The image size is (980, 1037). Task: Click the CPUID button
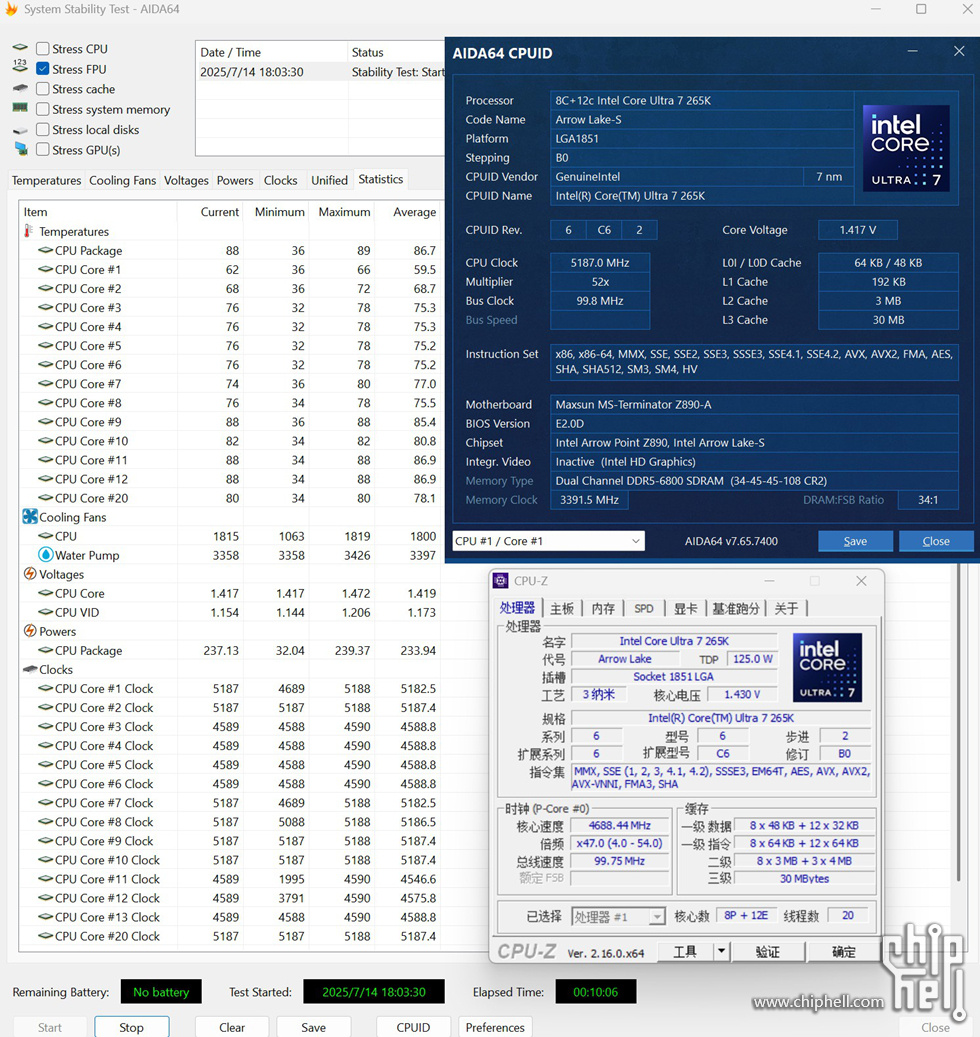coord(413,1027)
